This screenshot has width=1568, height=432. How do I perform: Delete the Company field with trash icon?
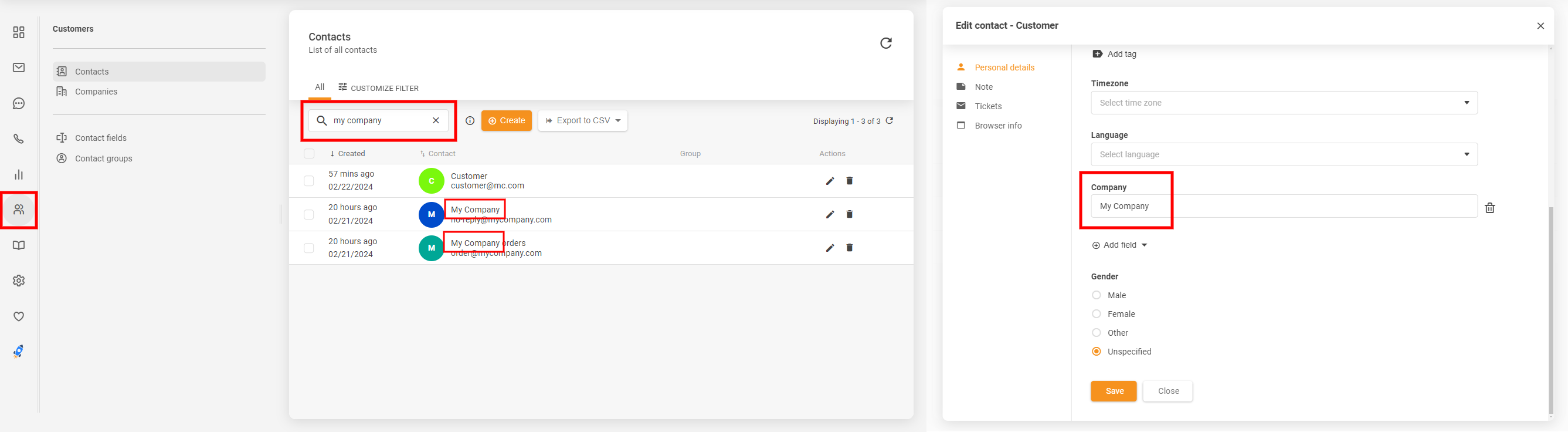(1489, 208)
